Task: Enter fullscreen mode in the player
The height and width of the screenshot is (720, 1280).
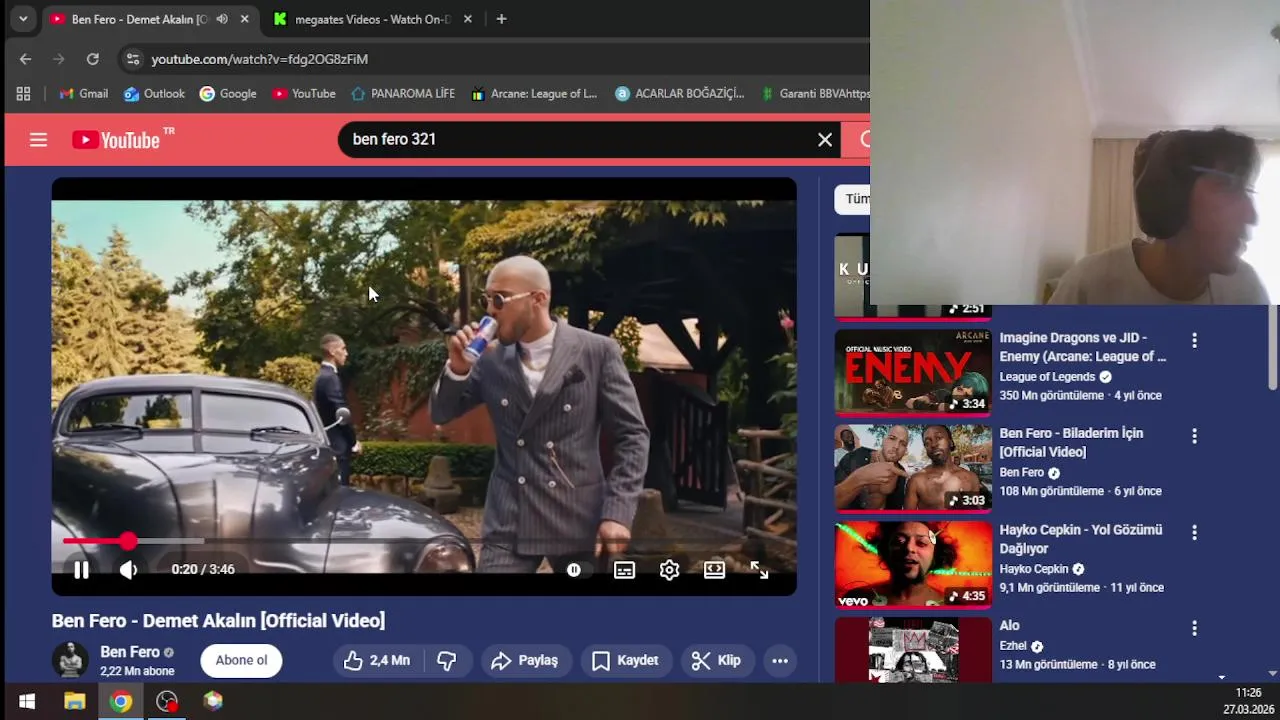Action: (x=759, y=570)
